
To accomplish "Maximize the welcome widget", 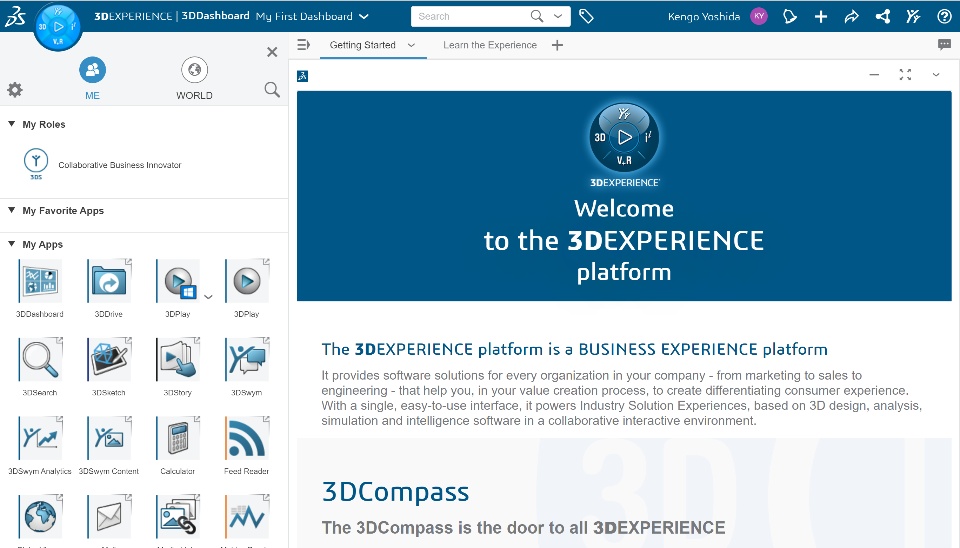I will pos(906,75).
